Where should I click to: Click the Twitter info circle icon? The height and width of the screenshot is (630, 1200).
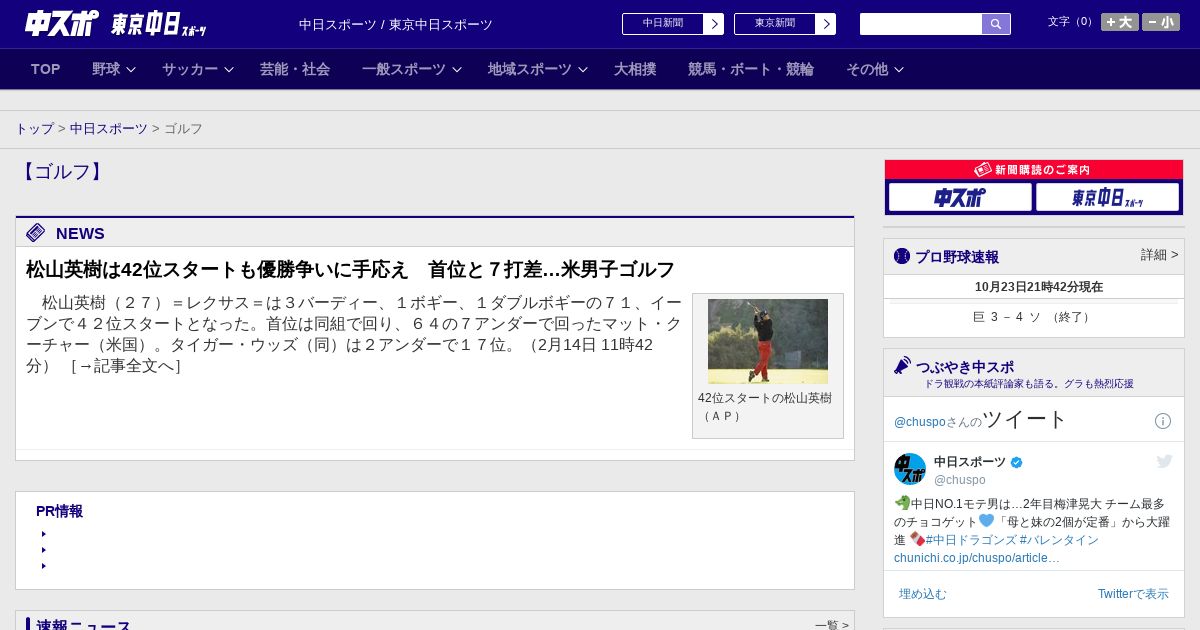point(1163,421)
